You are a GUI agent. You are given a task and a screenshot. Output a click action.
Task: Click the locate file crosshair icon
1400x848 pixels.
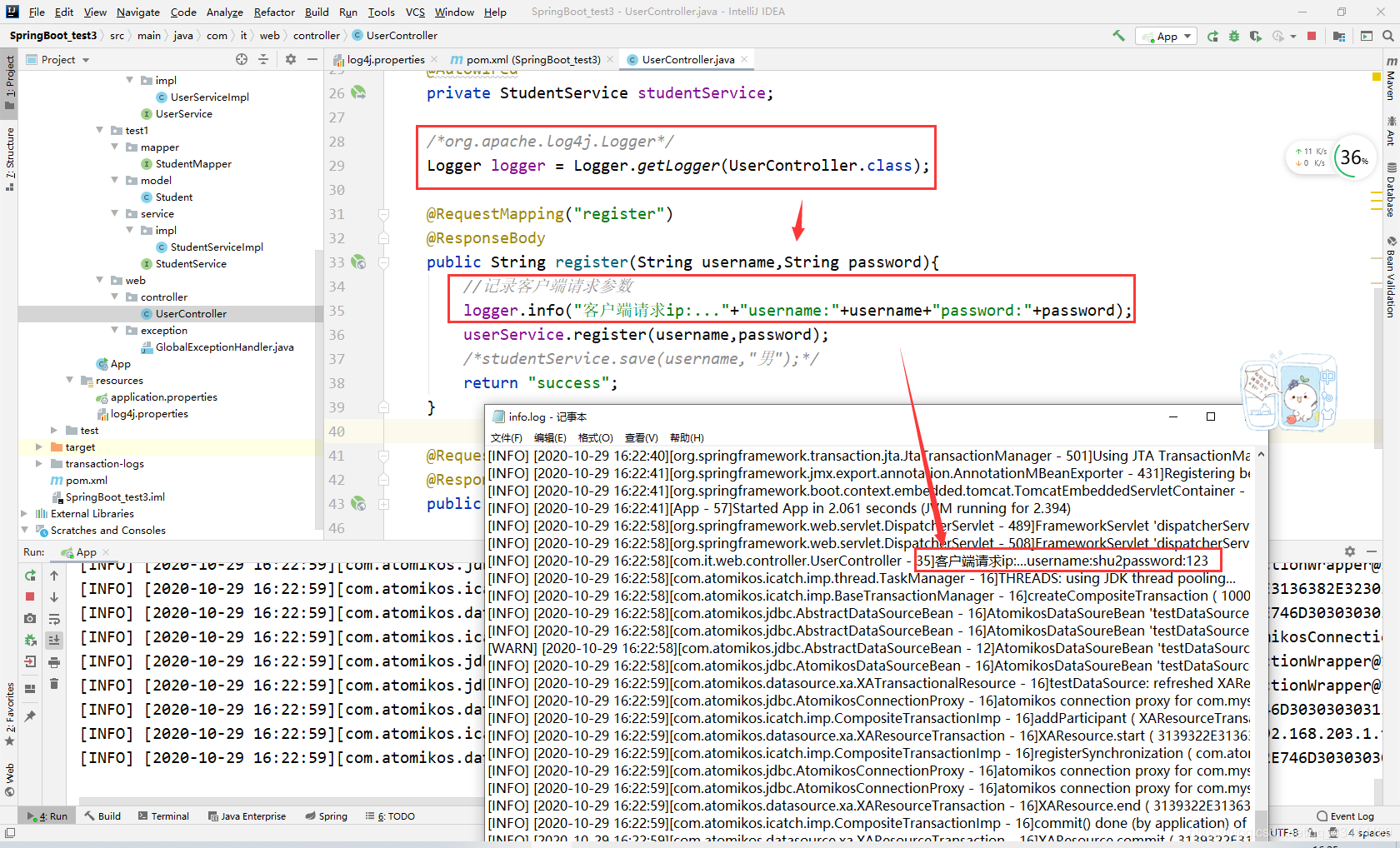242,59
